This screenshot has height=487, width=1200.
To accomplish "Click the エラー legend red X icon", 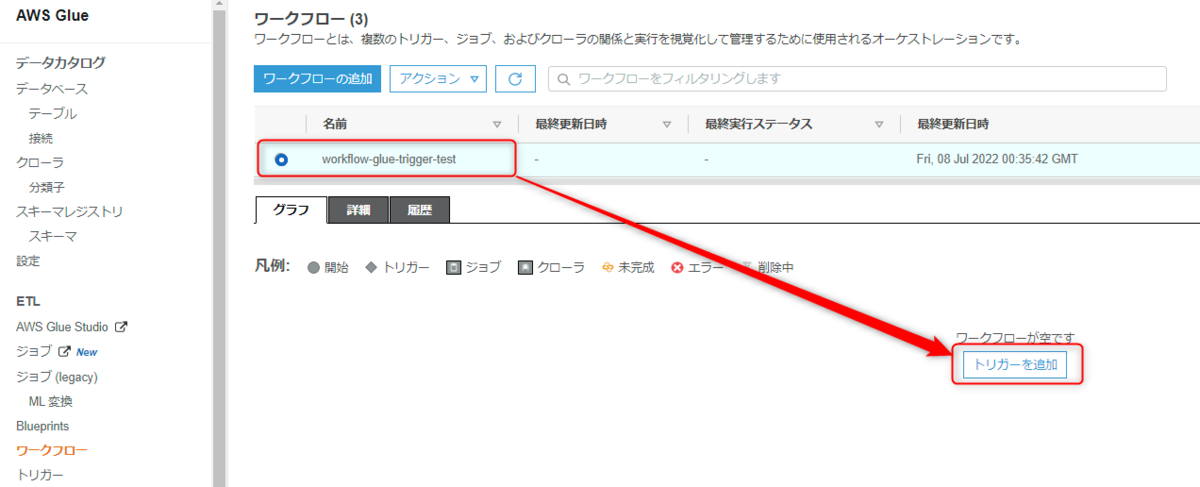I will pyautogui.click(x=677, y=268).
